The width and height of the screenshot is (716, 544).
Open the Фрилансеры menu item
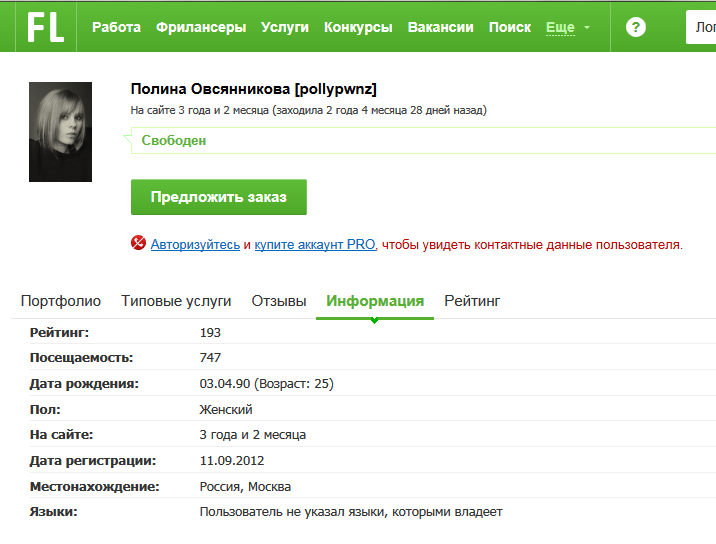point(201,27)
